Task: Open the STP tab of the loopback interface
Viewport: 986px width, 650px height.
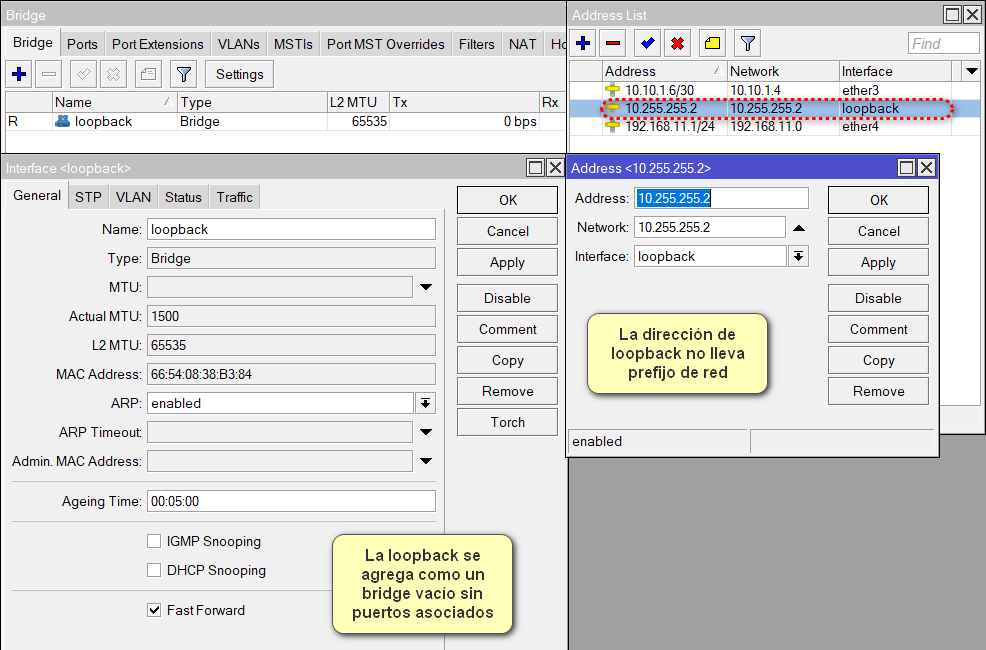Action: [87, 197]
